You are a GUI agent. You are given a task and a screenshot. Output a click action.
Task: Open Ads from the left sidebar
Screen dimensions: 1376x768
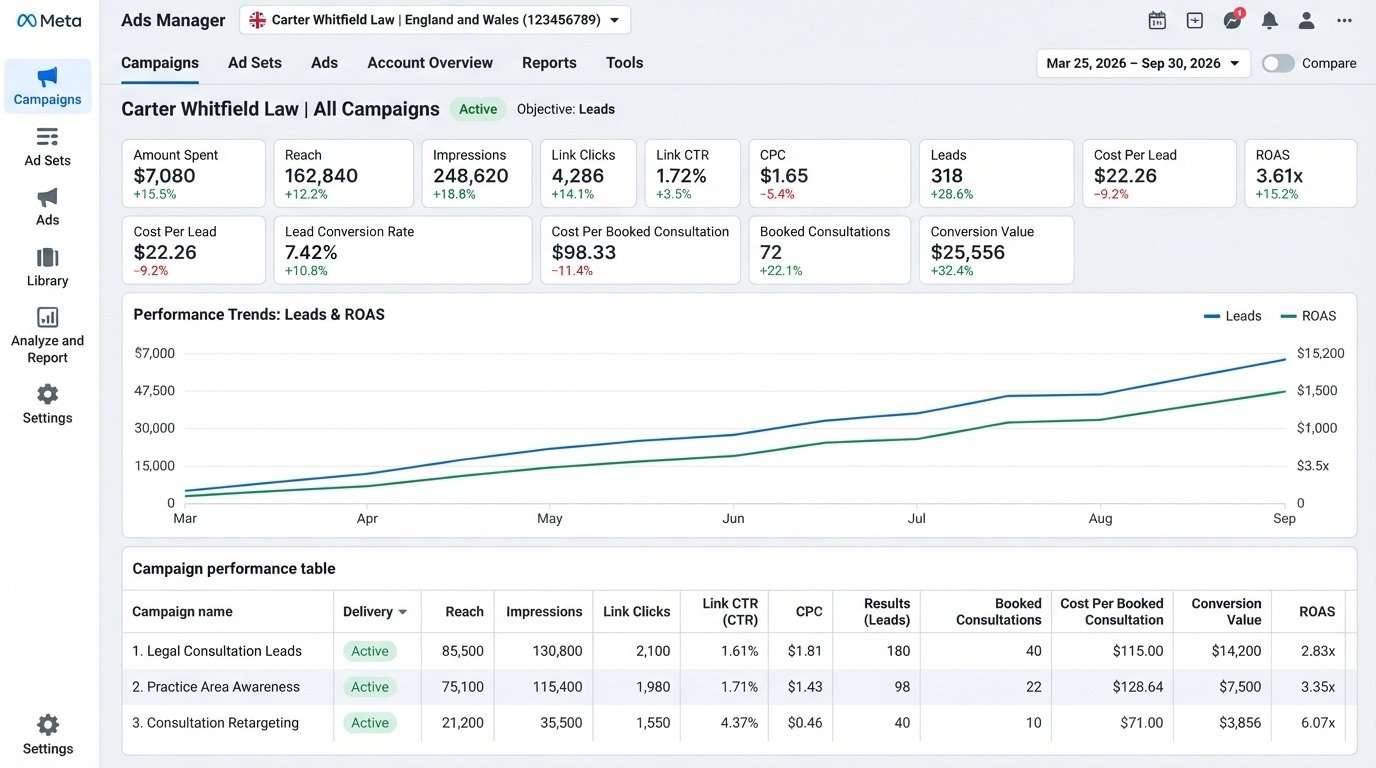coord(48,207)
